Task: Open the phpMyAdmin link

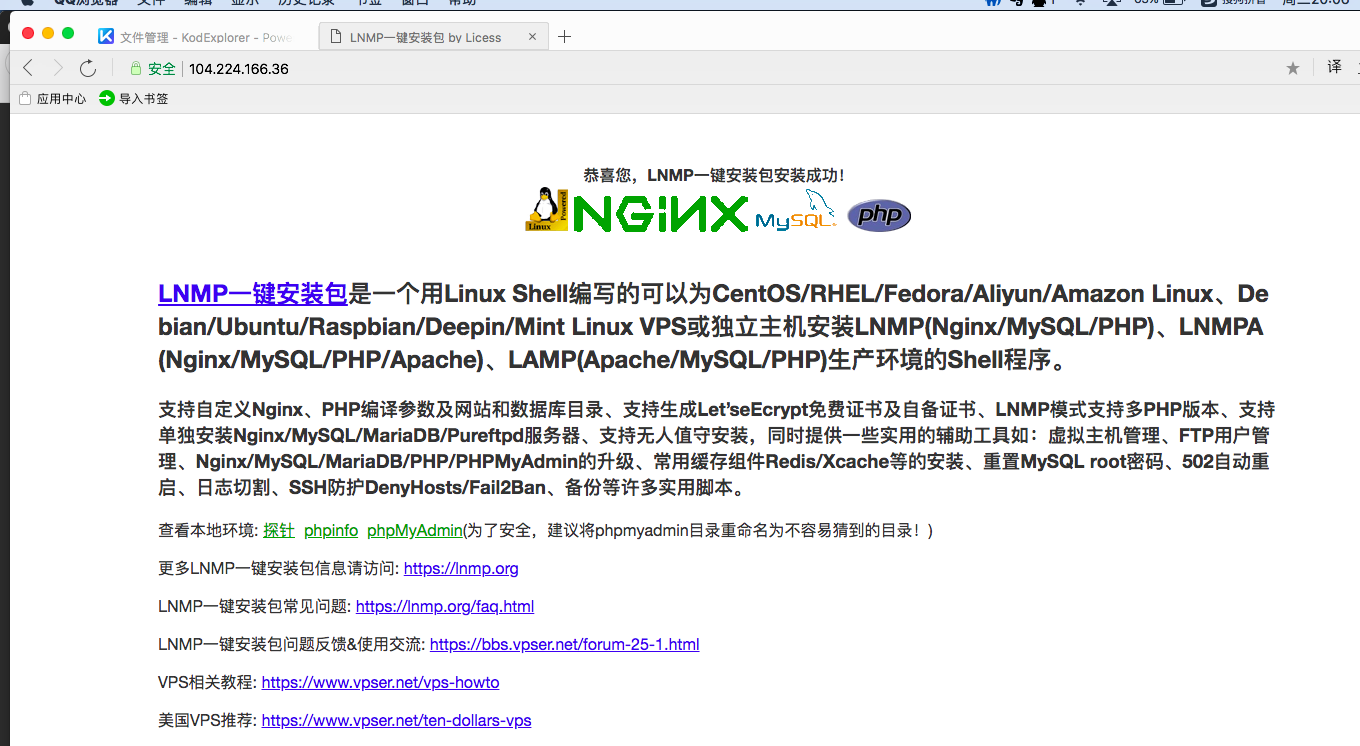Action: pos(414,530)
